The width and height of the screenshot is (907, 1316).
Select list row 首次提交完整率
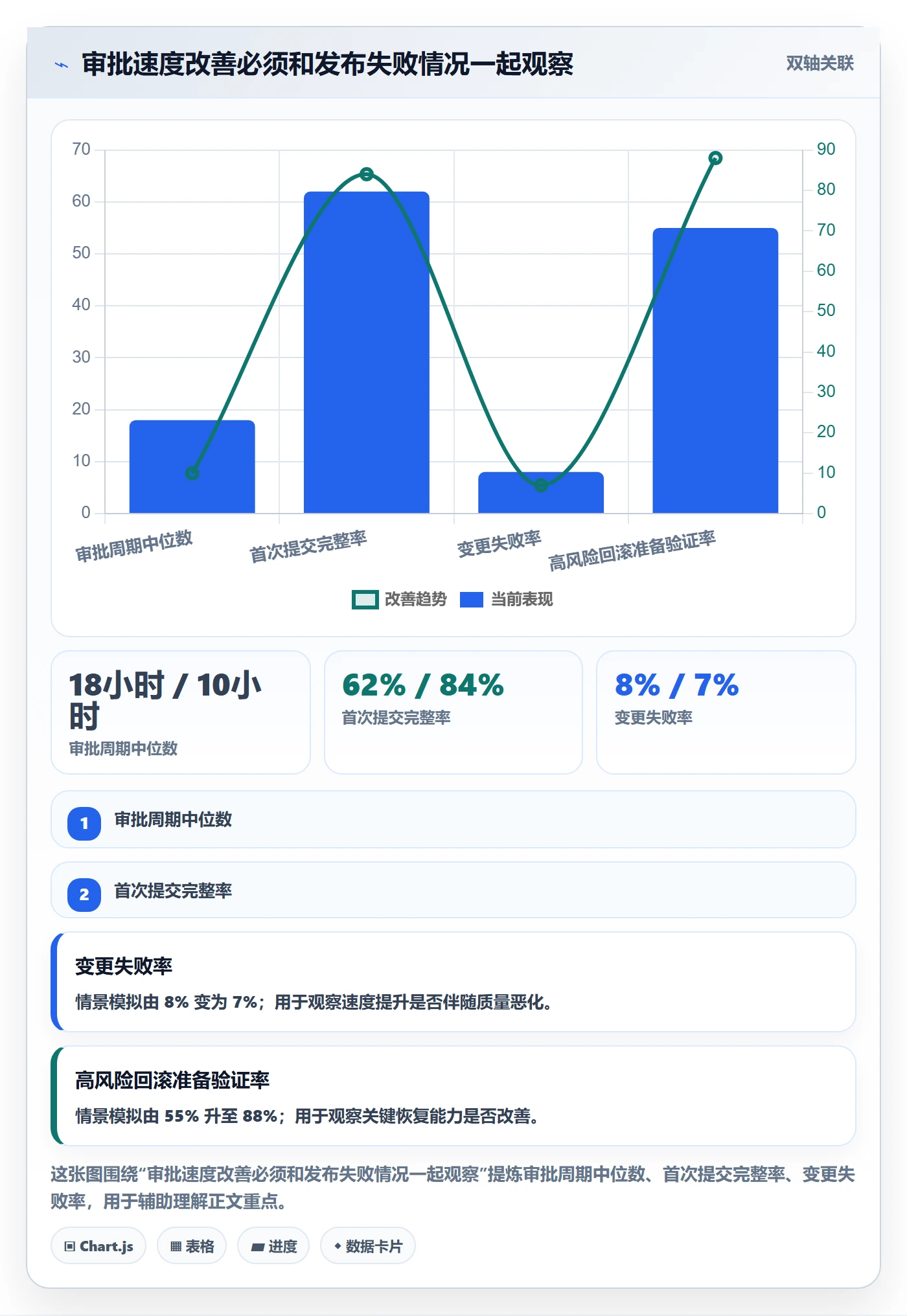(x=454, y=890)
